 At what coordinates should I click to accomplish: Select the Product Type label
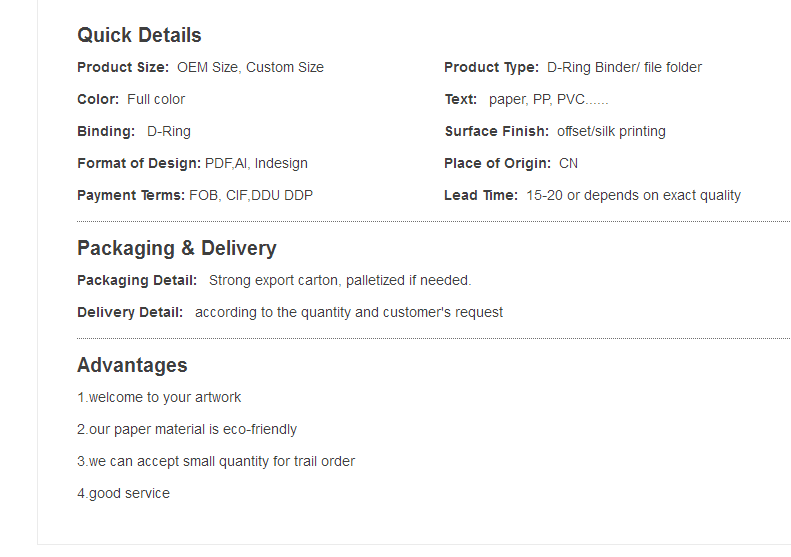tap(491, 67)
